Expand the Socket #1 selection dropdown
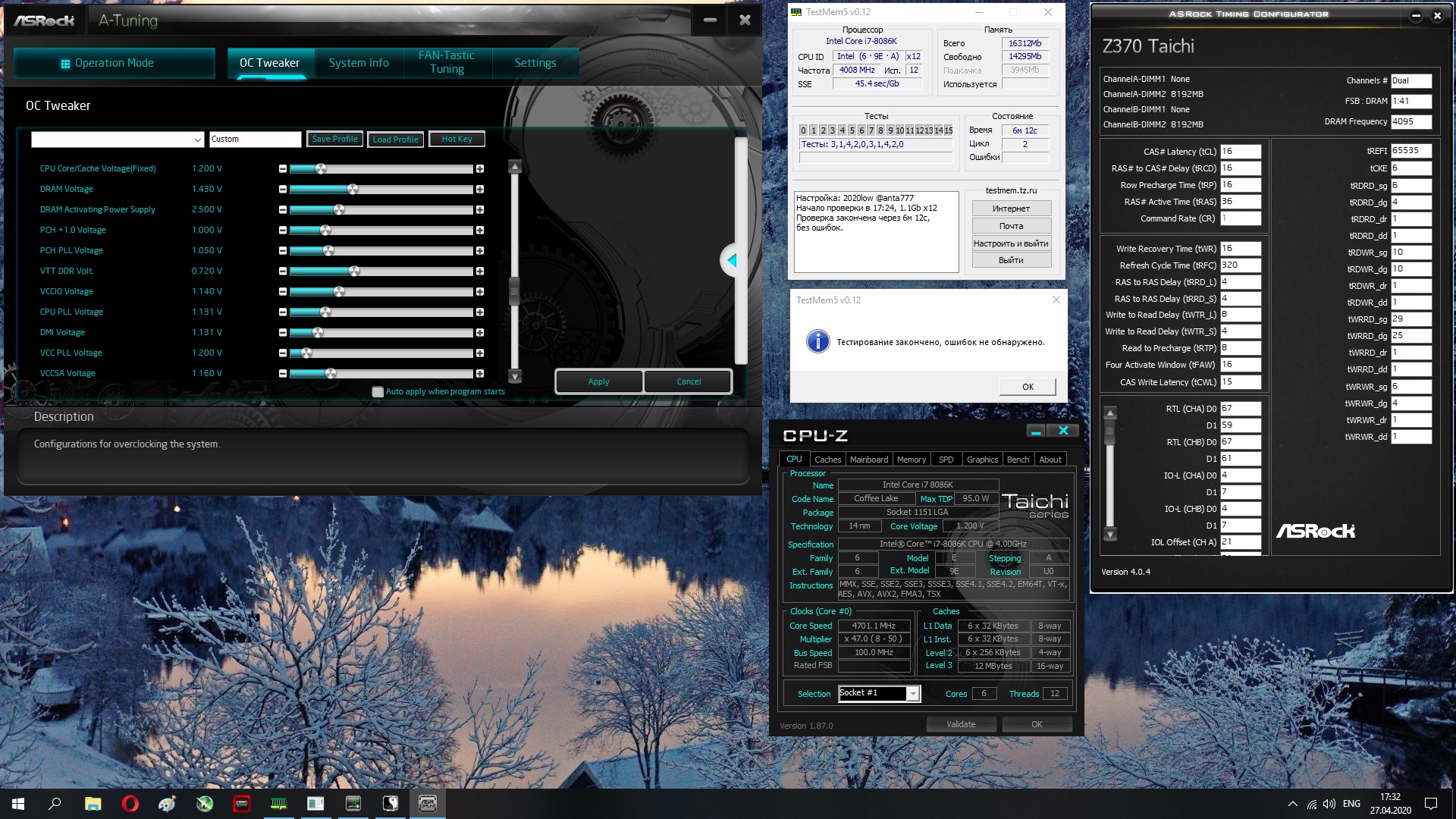Viewport: 1456px width, 819px height. (x=913, y=694)
